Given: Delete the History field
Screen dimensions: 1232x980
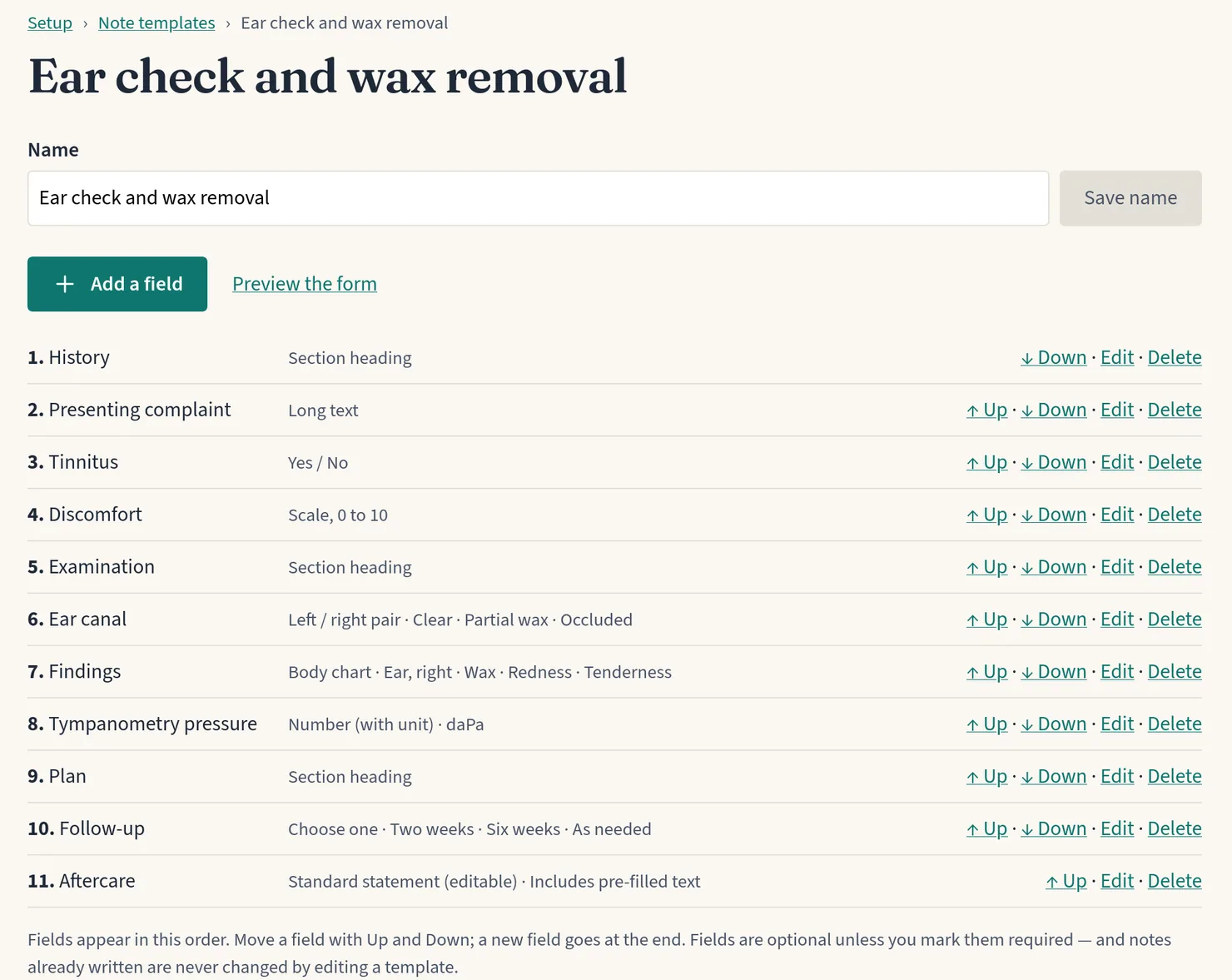Looking at the screenshot, I should click(1175, 357).
